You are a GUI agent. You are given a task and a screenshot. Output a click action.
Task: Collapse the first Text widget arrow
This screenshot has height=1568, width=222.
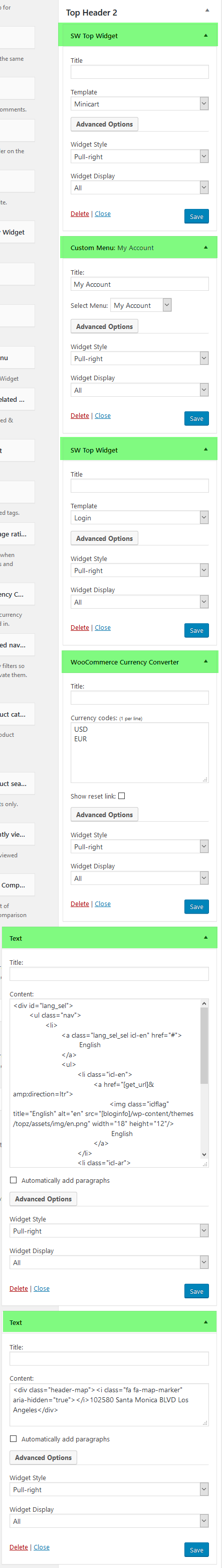tap(205, 937)
